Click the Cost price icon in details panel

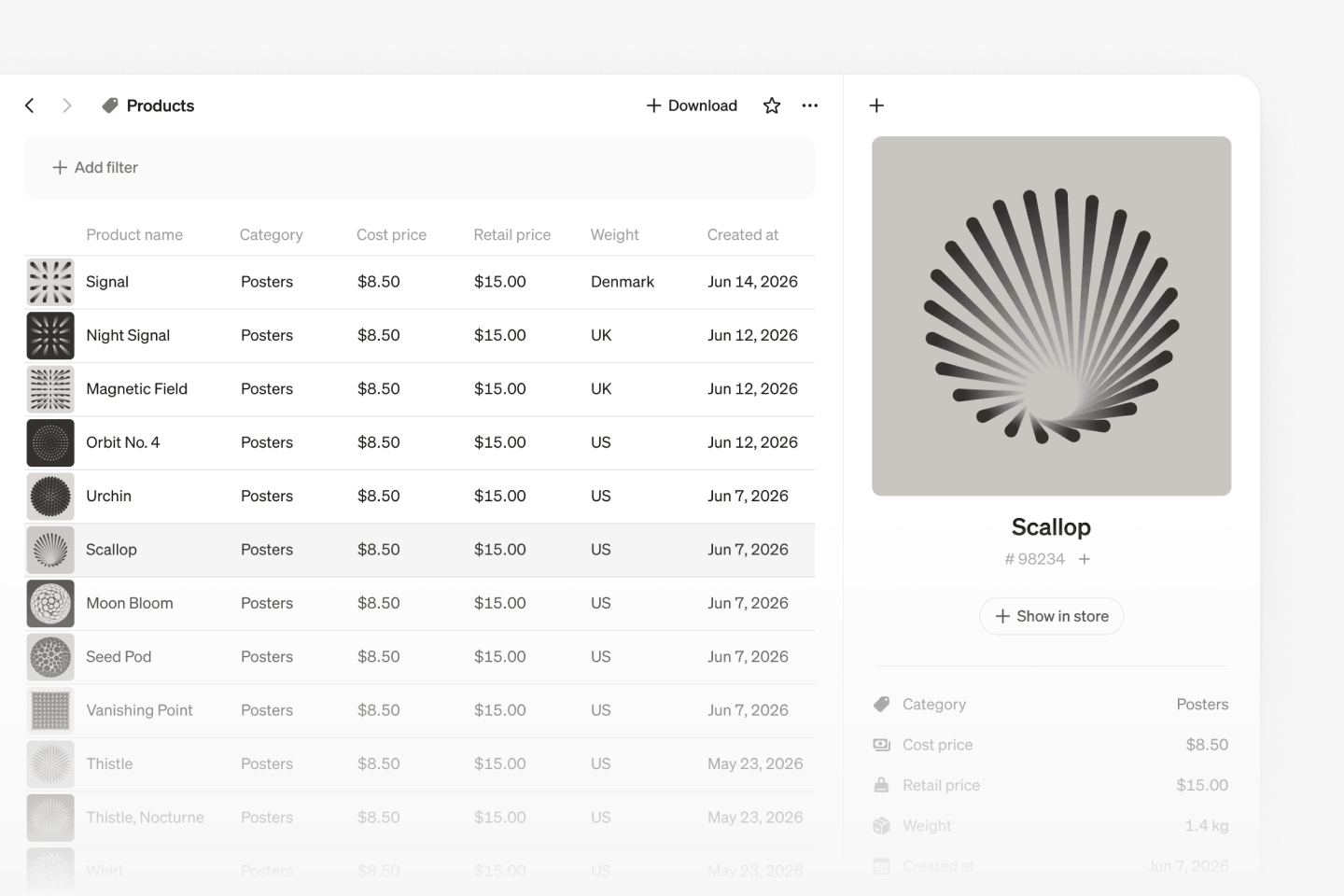882,745
